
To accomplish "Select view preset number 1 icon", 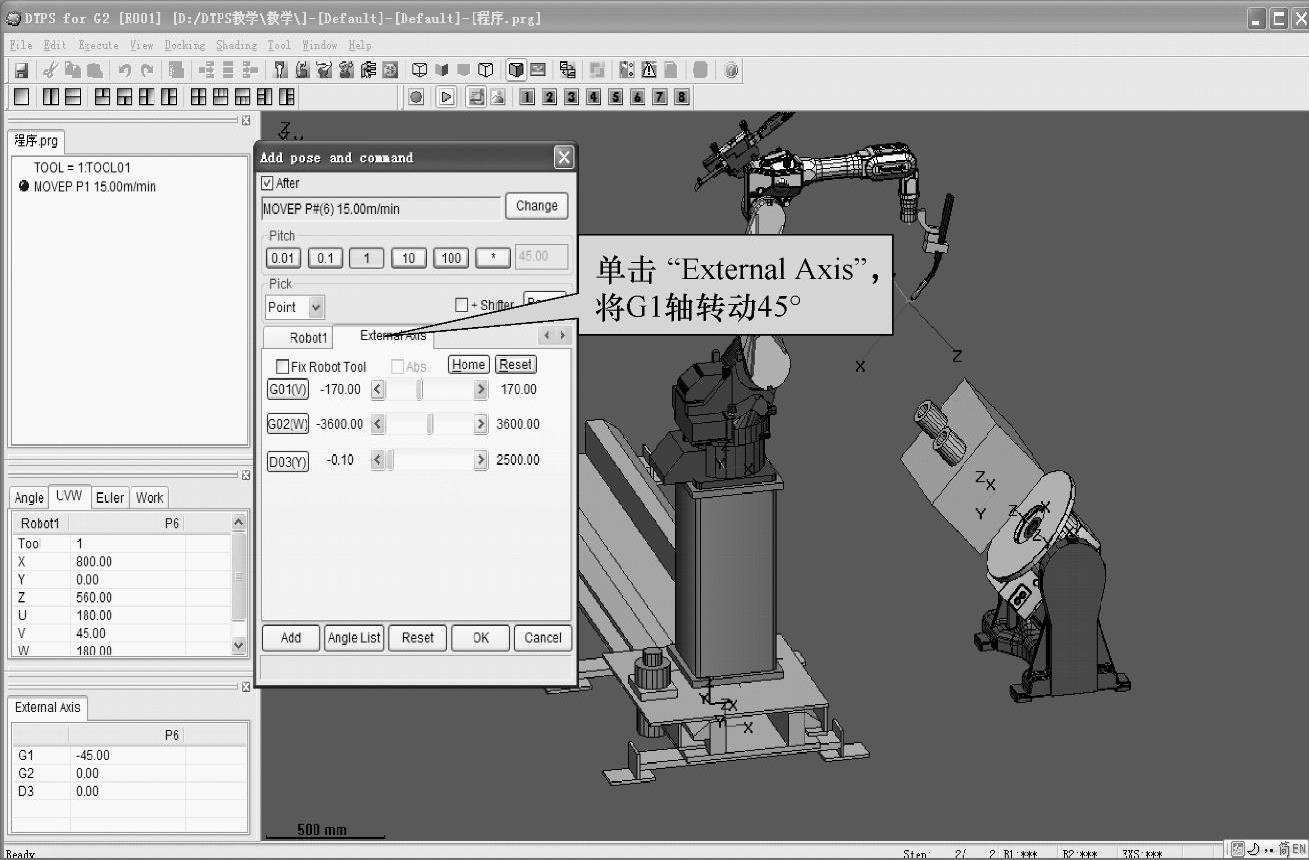I will click(x=527, y=97).
